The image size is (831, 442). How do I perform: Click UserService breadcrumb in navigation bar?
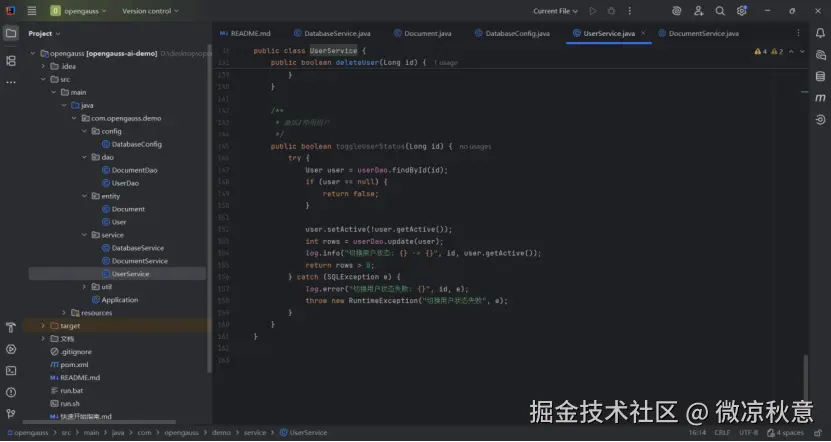tap(304, 433)
